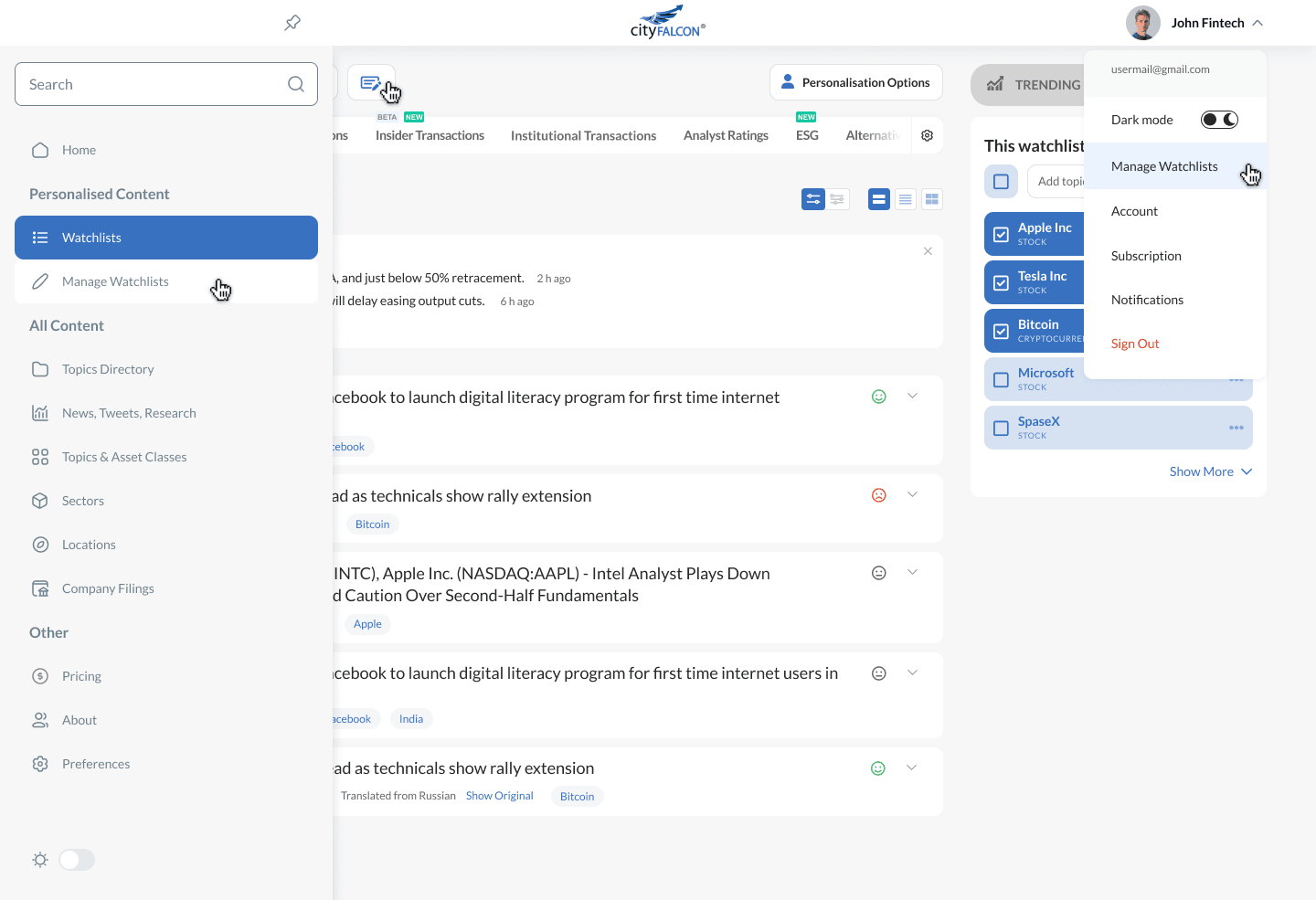Expand the second Facebook literacy story chevron
The height and width of the screenshot is (900, 1316).
pyautogui.click(x=912, y=672)
